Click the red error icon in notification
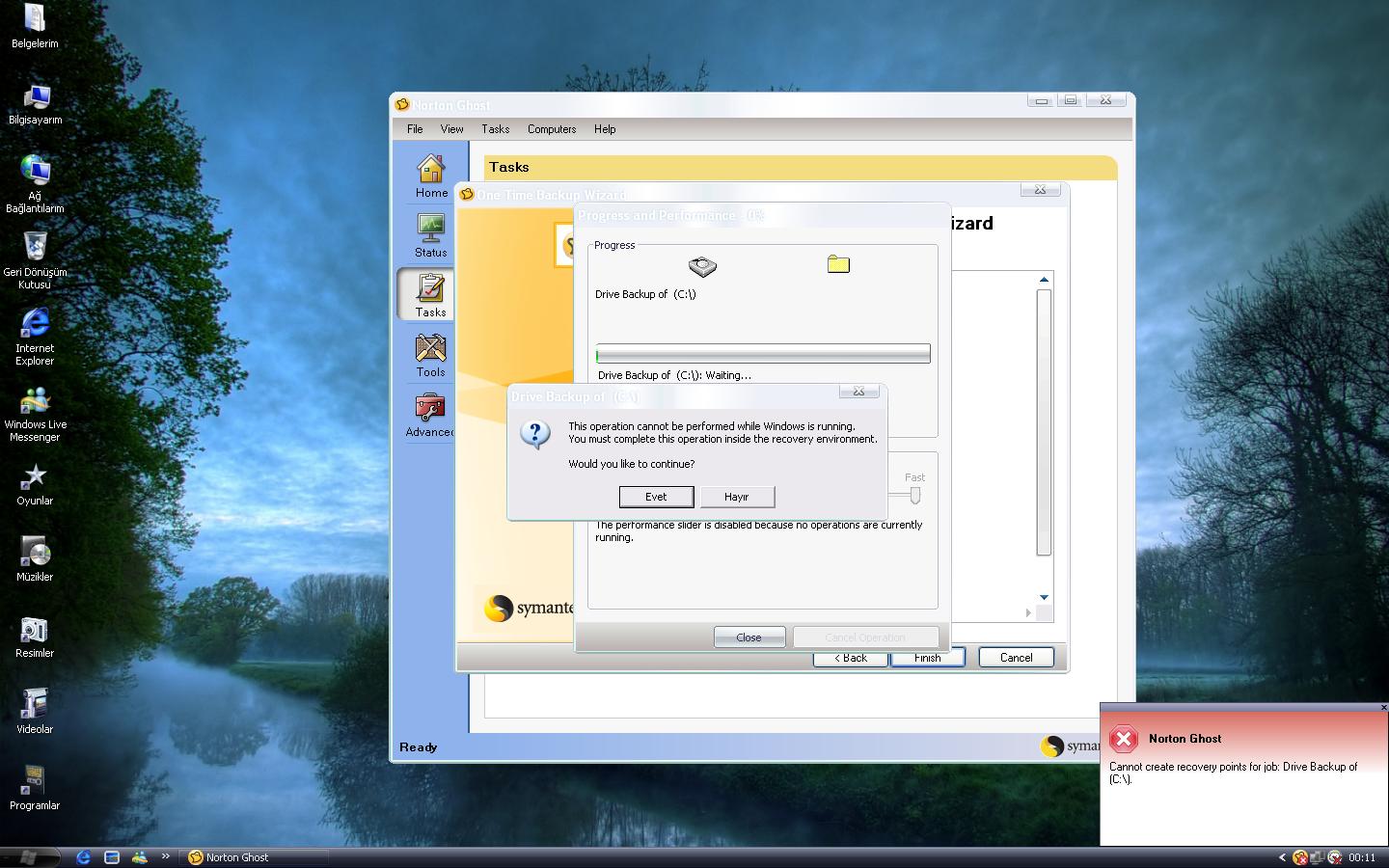Viewport: 1389px width, 868px height. [x=1124, y=739]
